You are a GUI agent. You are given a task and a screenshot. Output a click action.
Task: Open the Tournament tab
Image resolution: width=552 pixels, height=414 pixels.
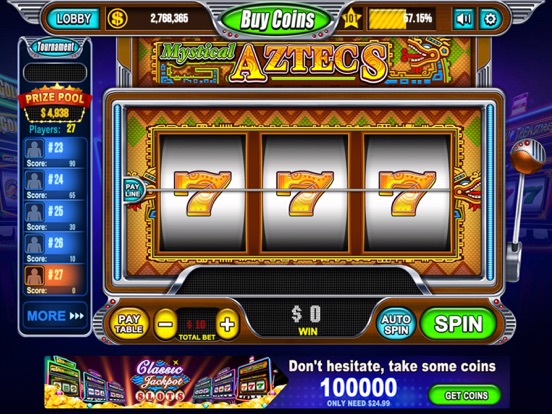[56, 47]
